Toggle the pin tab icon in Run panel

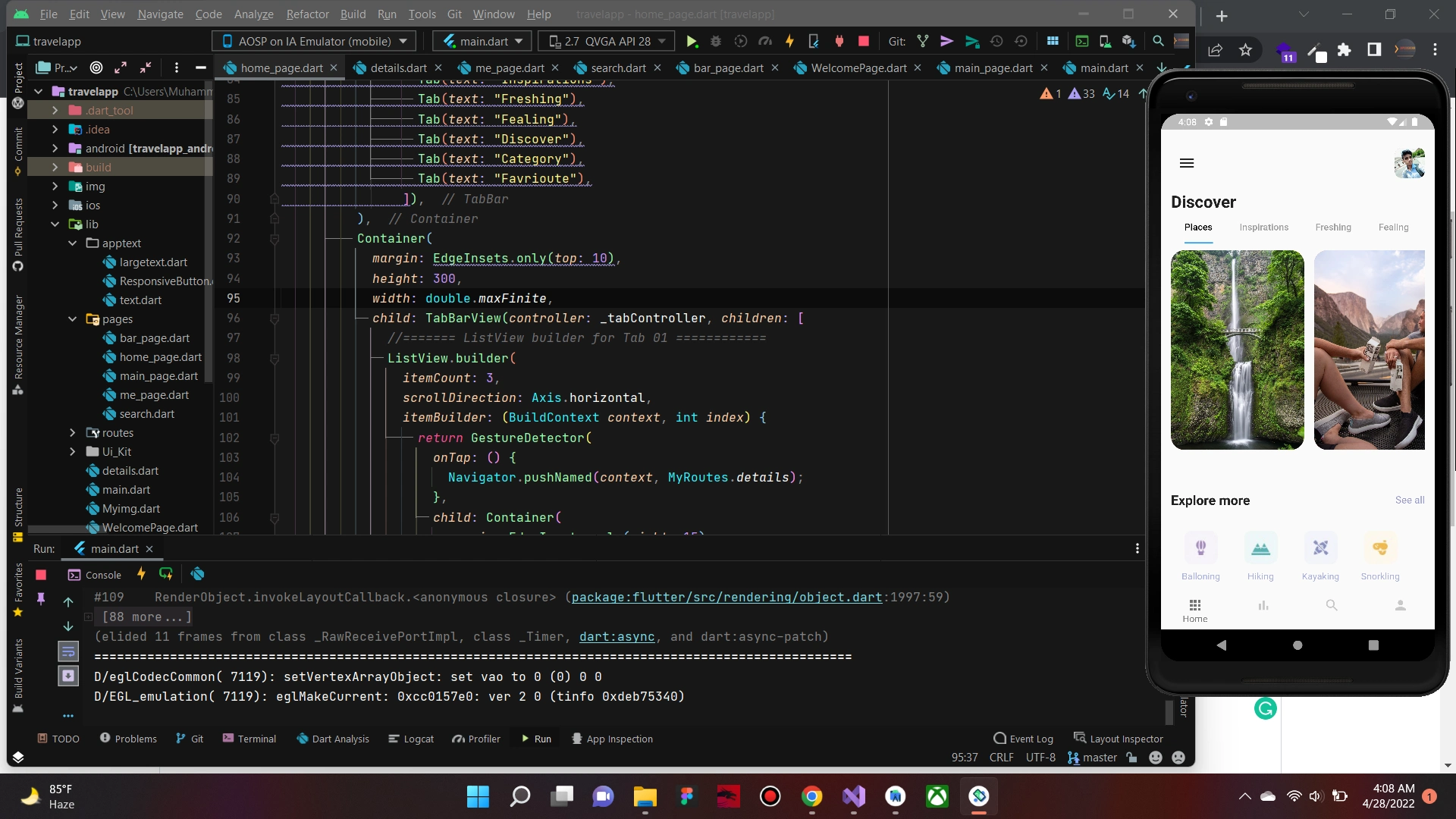pyautogui.click(x=41, y=599)
